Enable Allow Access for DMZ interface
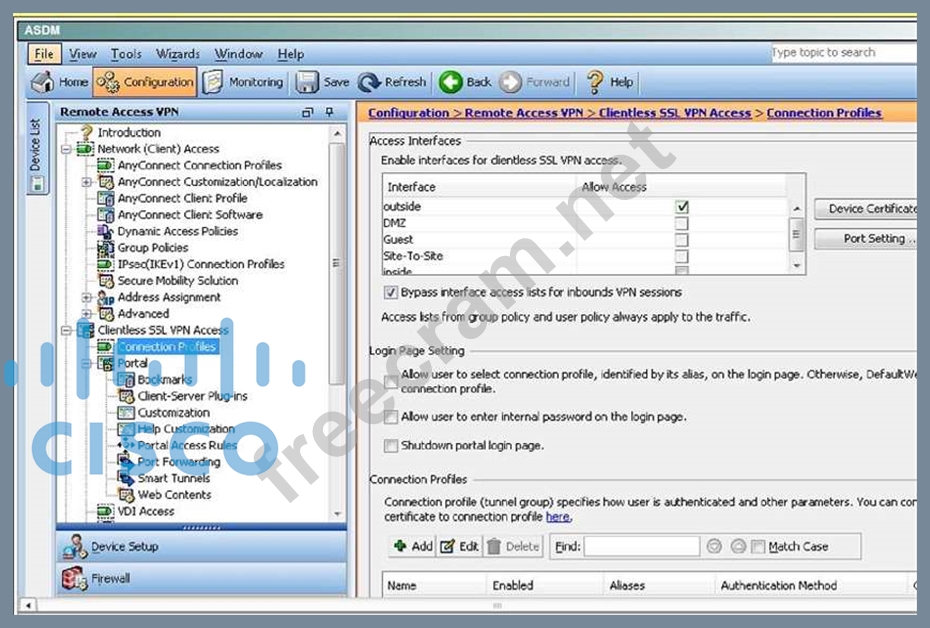 click(682, 223)
